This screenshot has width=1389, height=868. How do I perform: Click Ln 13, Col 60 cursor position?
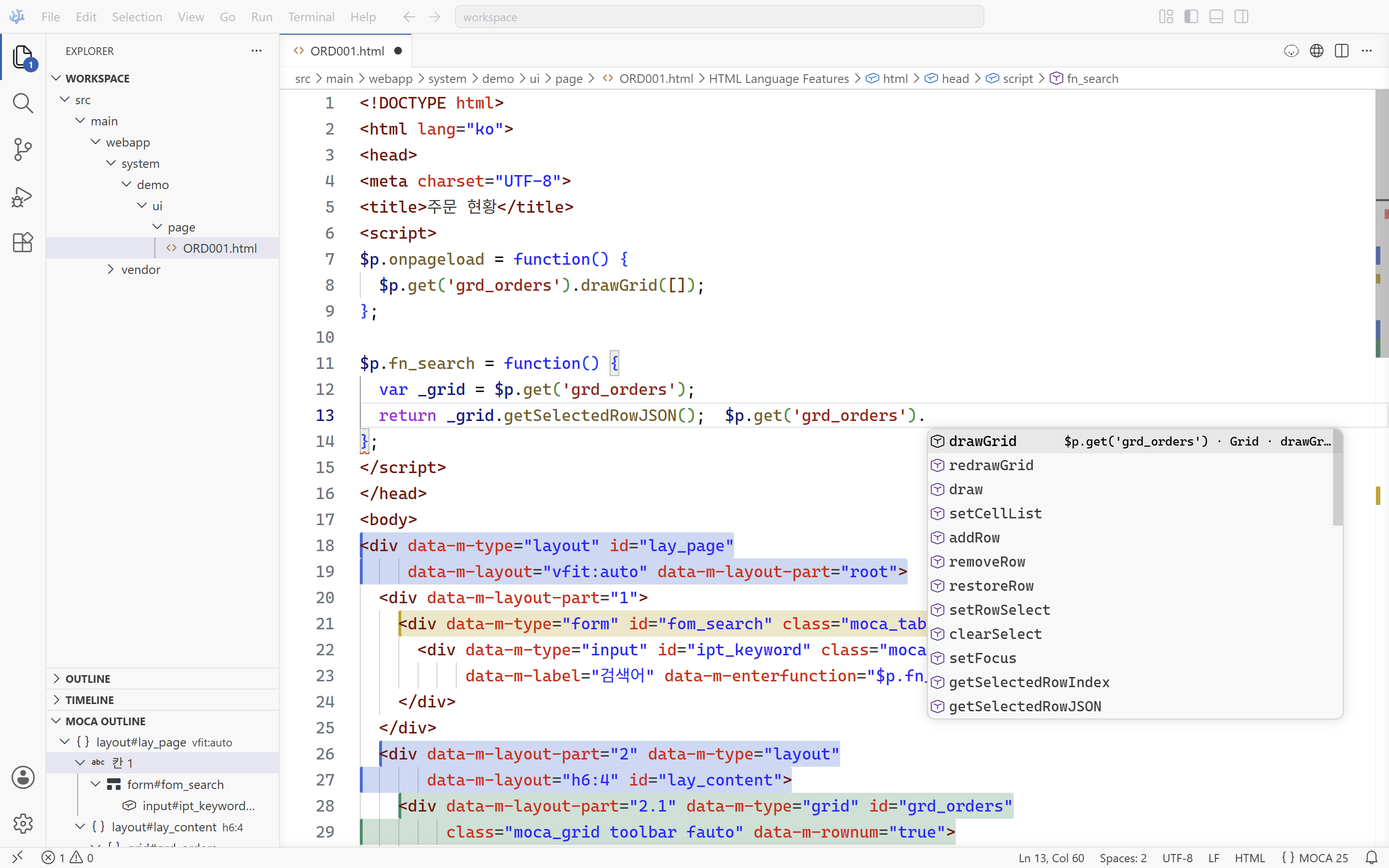click(x=1051, y=858)
